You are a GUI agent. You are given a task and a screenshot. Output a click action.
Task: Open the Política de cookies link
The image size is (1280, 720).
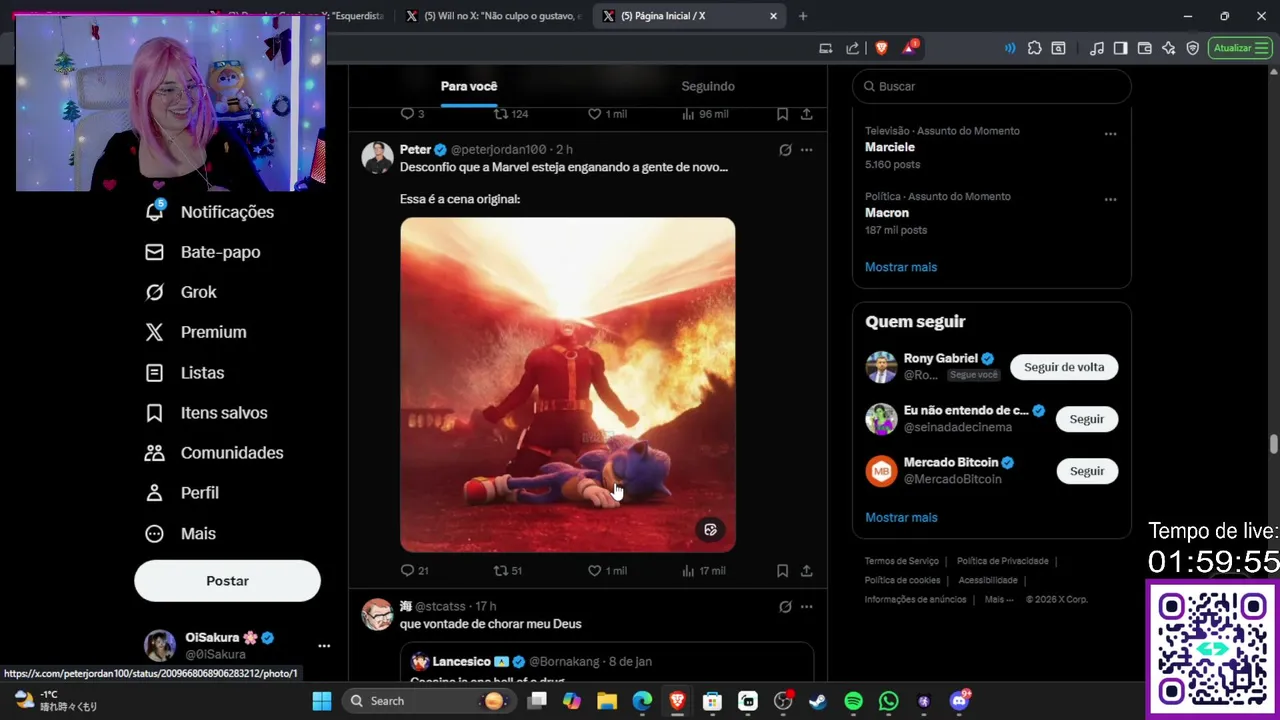pos(902,580)
